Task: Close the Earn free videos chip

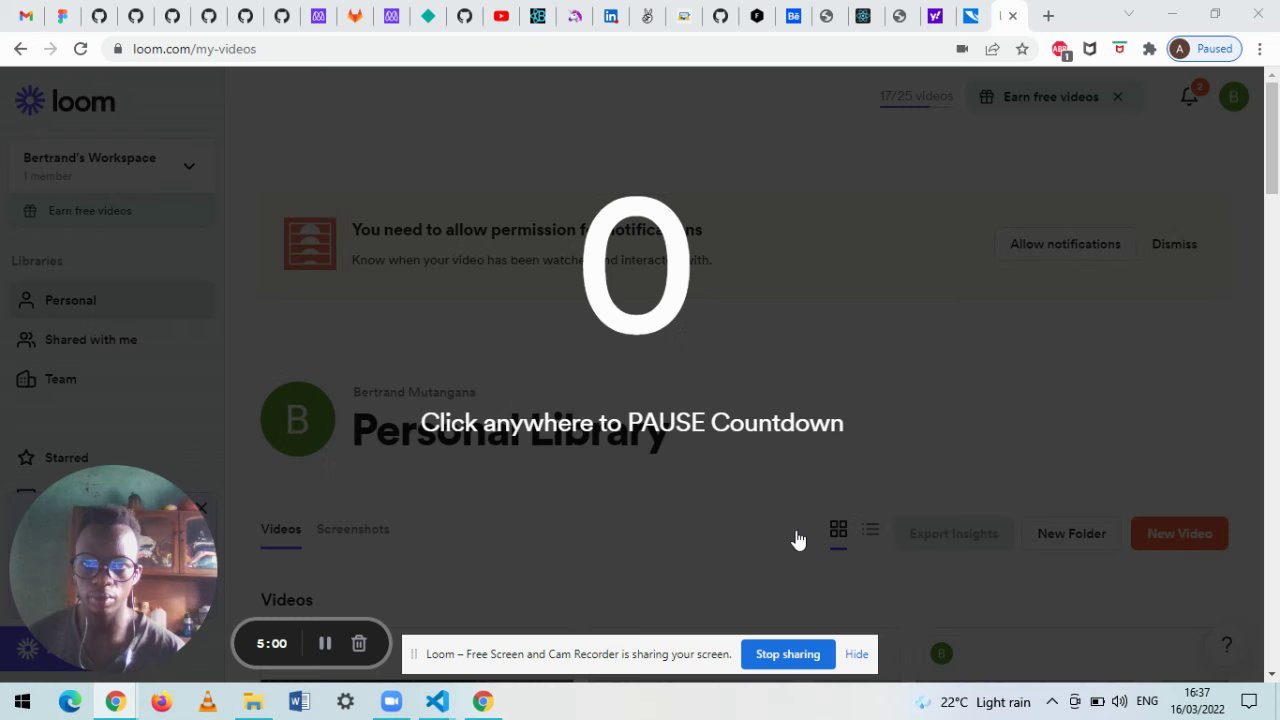Action: (x=1117, y=97)
